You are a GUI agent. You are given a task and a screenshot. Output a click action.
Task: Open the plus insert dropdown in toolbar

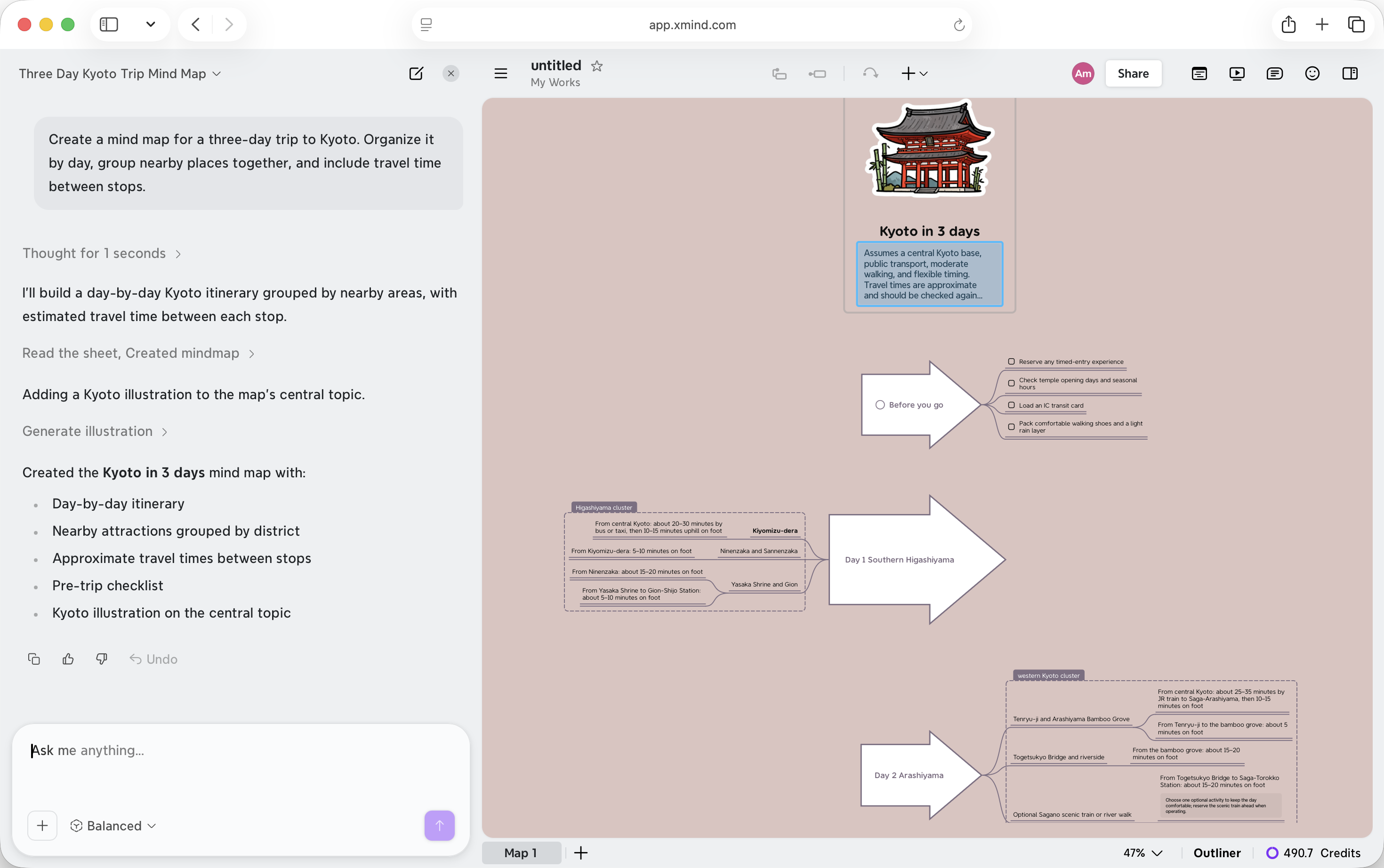tap(915, 73)
